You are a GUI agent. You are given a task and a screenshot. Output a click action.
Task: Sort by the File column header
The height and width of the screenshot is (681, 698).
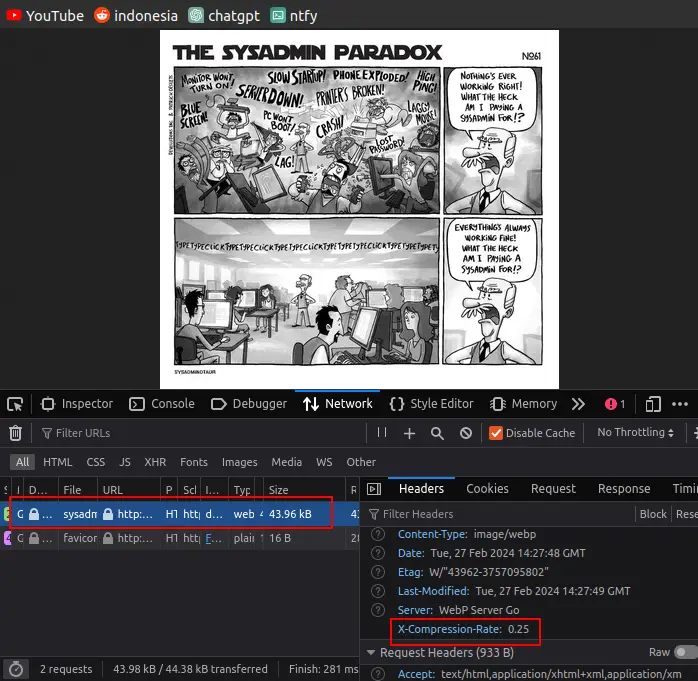(x=77, y=490)
